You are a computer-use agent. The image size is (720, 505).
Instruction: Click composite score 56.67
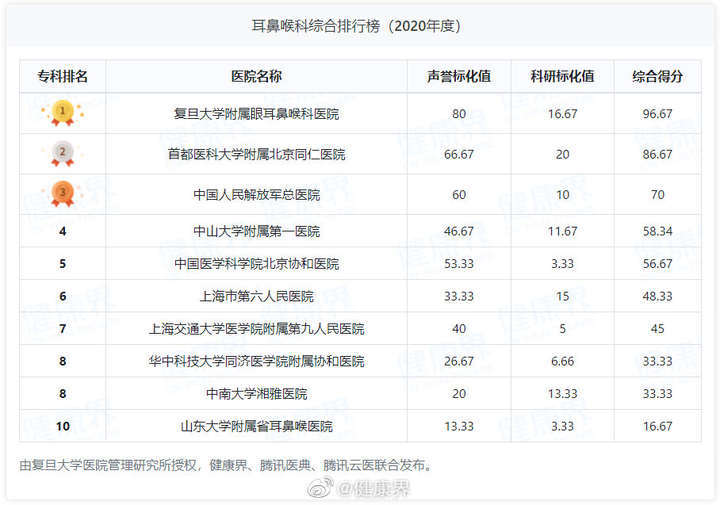point(658,264)
